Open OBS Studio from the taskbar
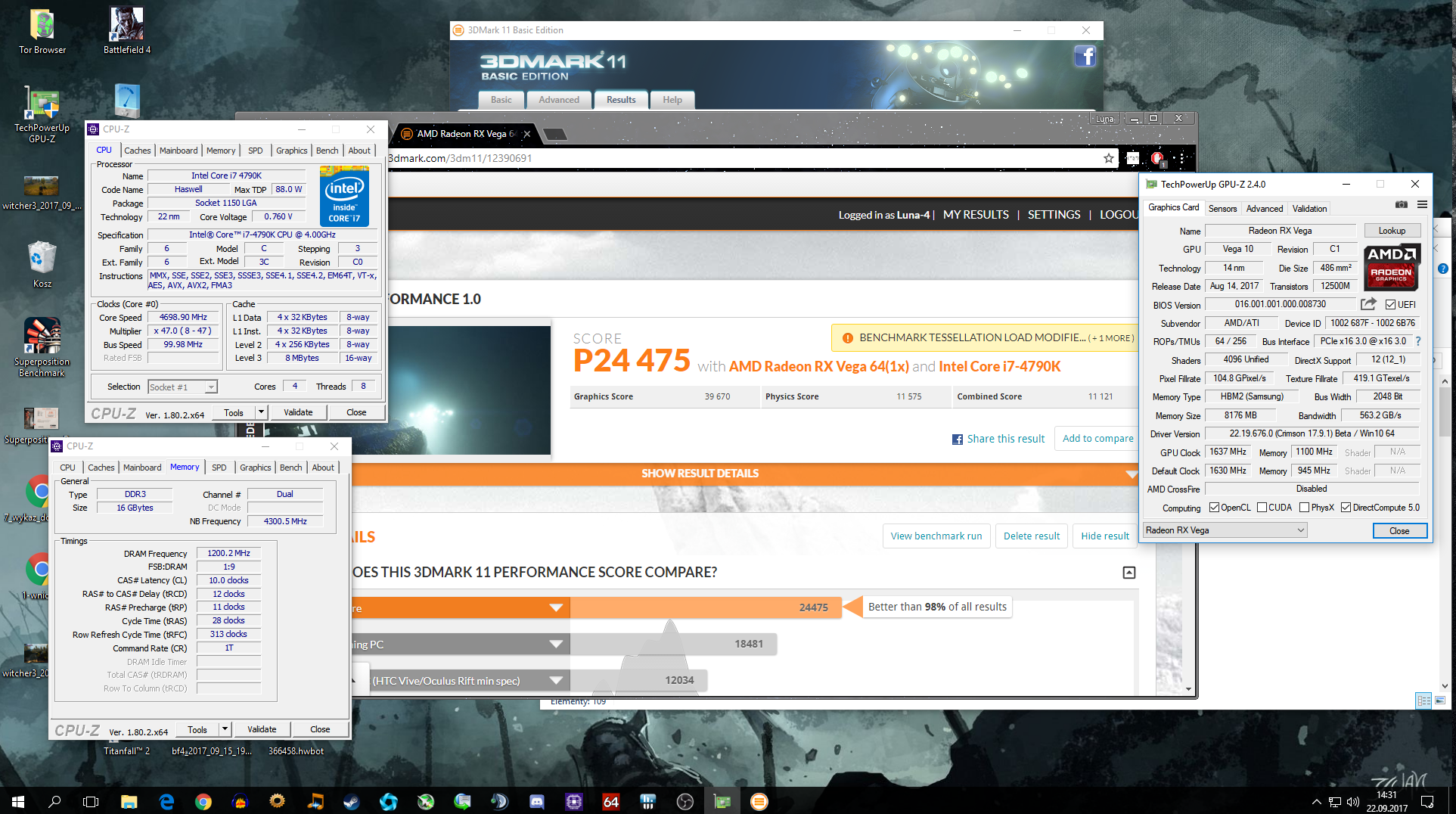The image size is (1456, 814). (685, 801)
